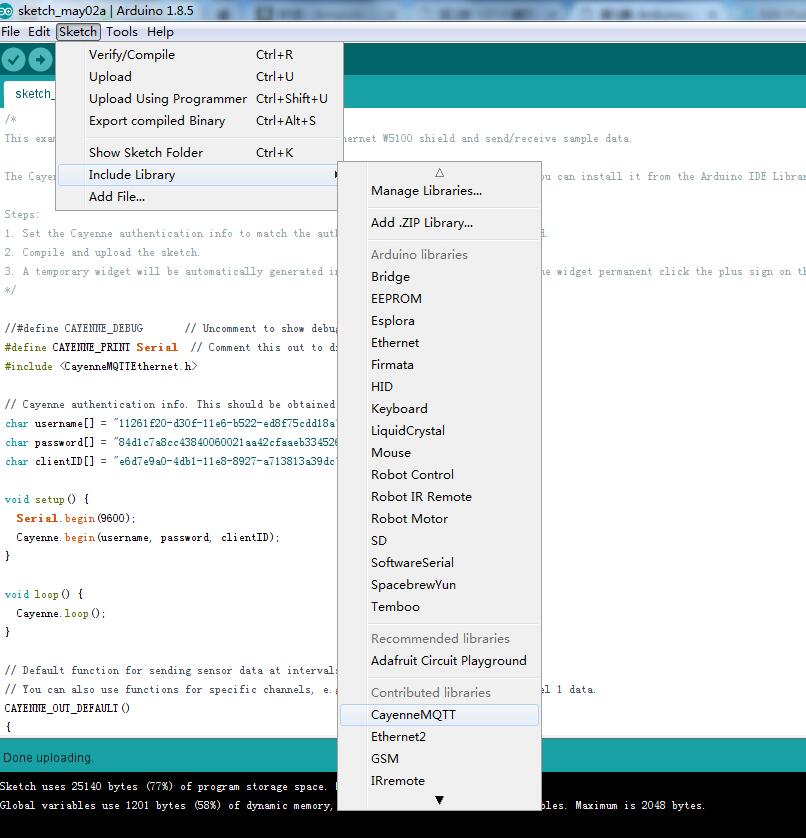Click the 'Sketch uses 25140 bytes' console line
Viewport: 806px width, 838px height.
click(163, 787)
